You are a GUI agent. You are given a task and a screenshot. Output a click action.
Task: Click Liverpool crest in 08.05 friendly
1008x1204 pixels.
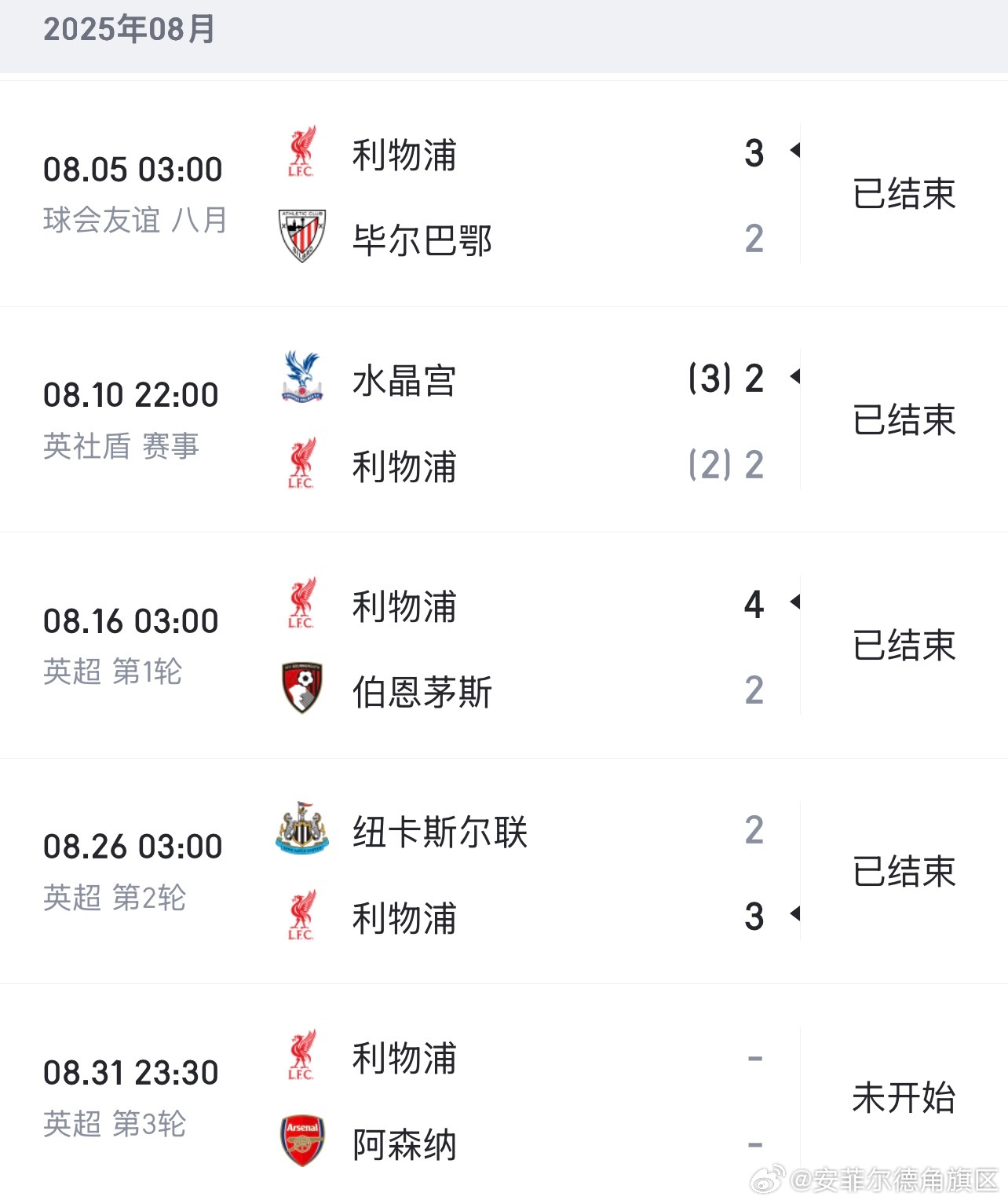[x=301, y=152]
